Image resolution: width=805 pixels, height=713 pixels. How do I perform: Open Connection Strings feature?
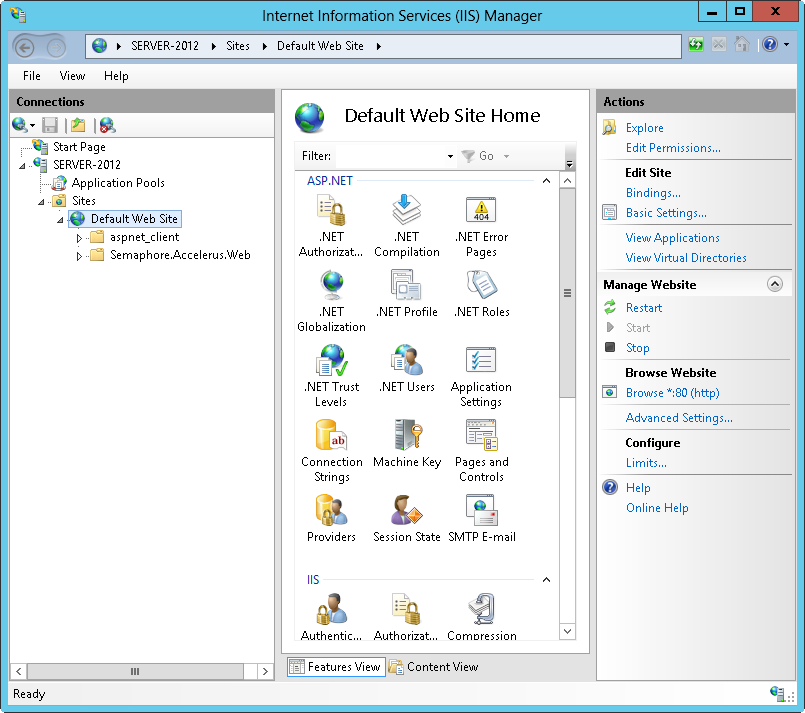(x=332, y=451)
